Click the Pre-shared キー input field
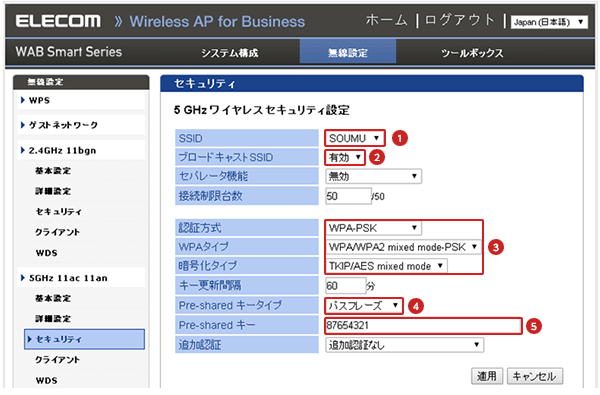The width and height of the screenshot is (600, 395). click(x=423, y=326)
